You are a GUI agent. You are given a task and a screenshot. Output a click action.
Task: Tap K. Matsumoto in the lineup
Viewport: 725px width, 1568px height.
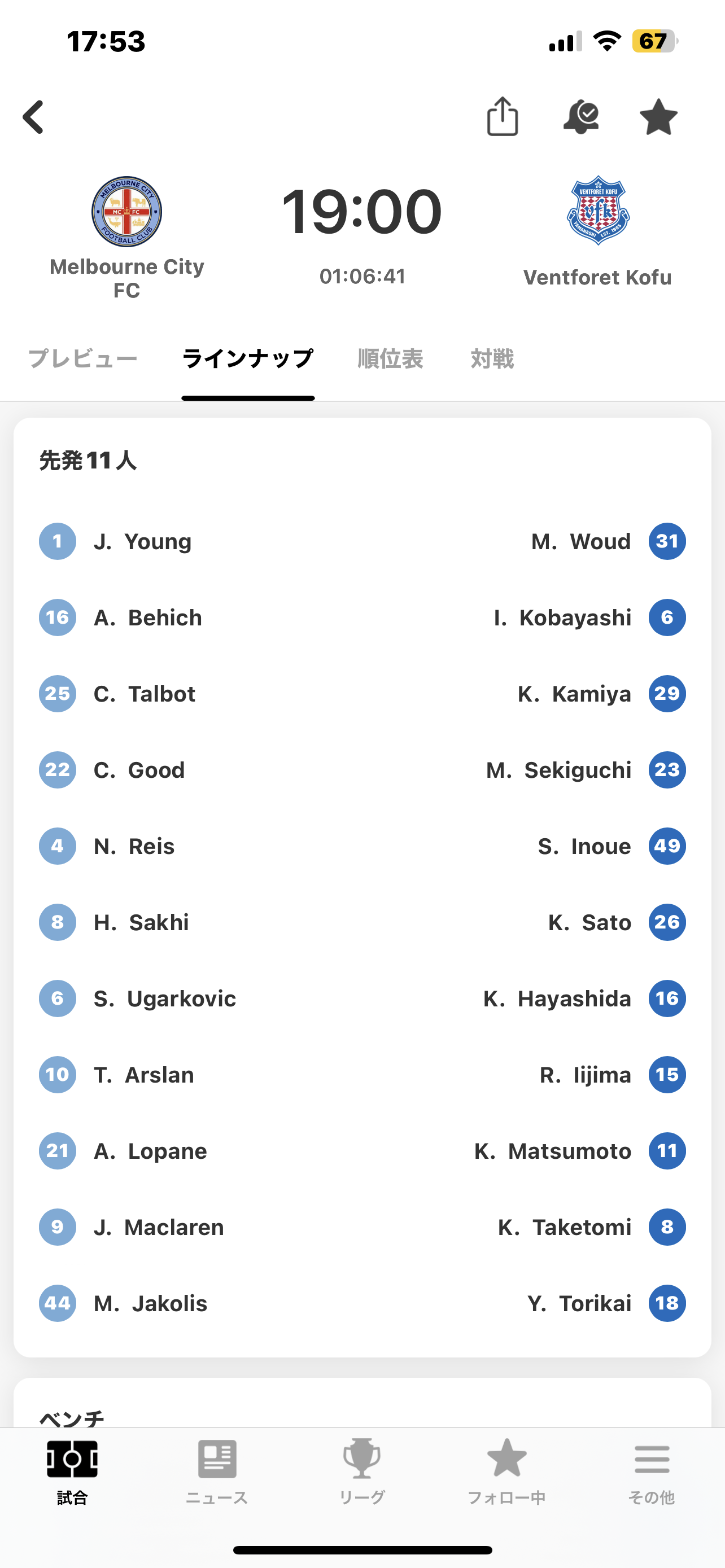(x=553, y=1151)
